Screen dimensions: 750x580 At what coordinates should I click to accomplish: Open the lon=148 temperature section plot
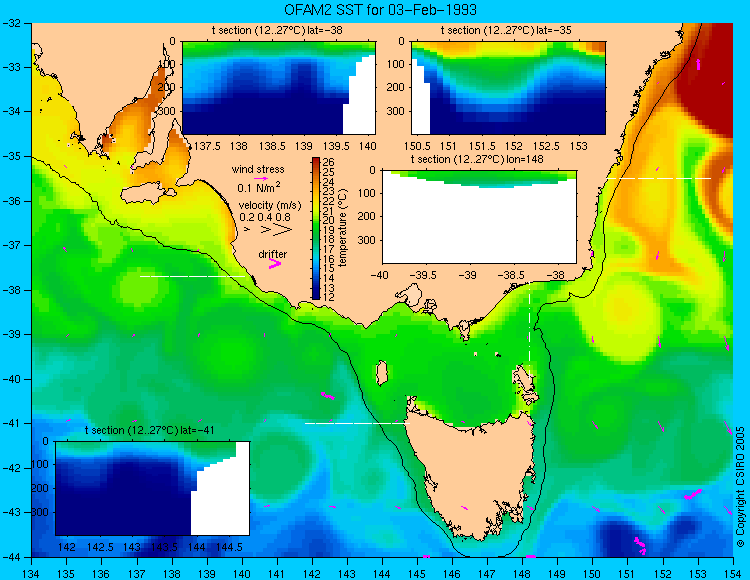tap(479, 217)
